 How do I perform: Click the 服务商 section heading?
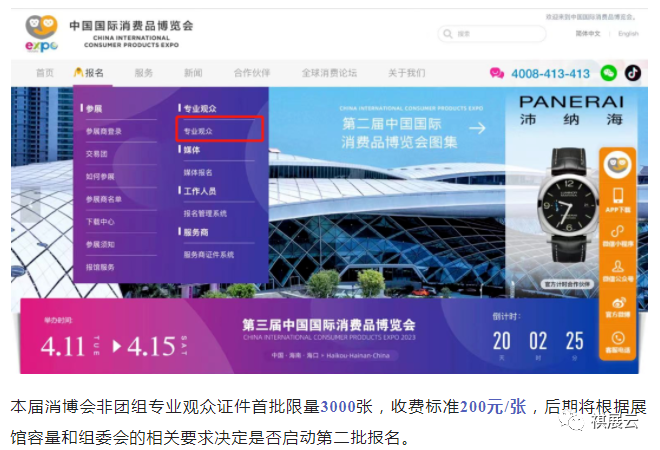pyautogui.click(x=196, y=232)
